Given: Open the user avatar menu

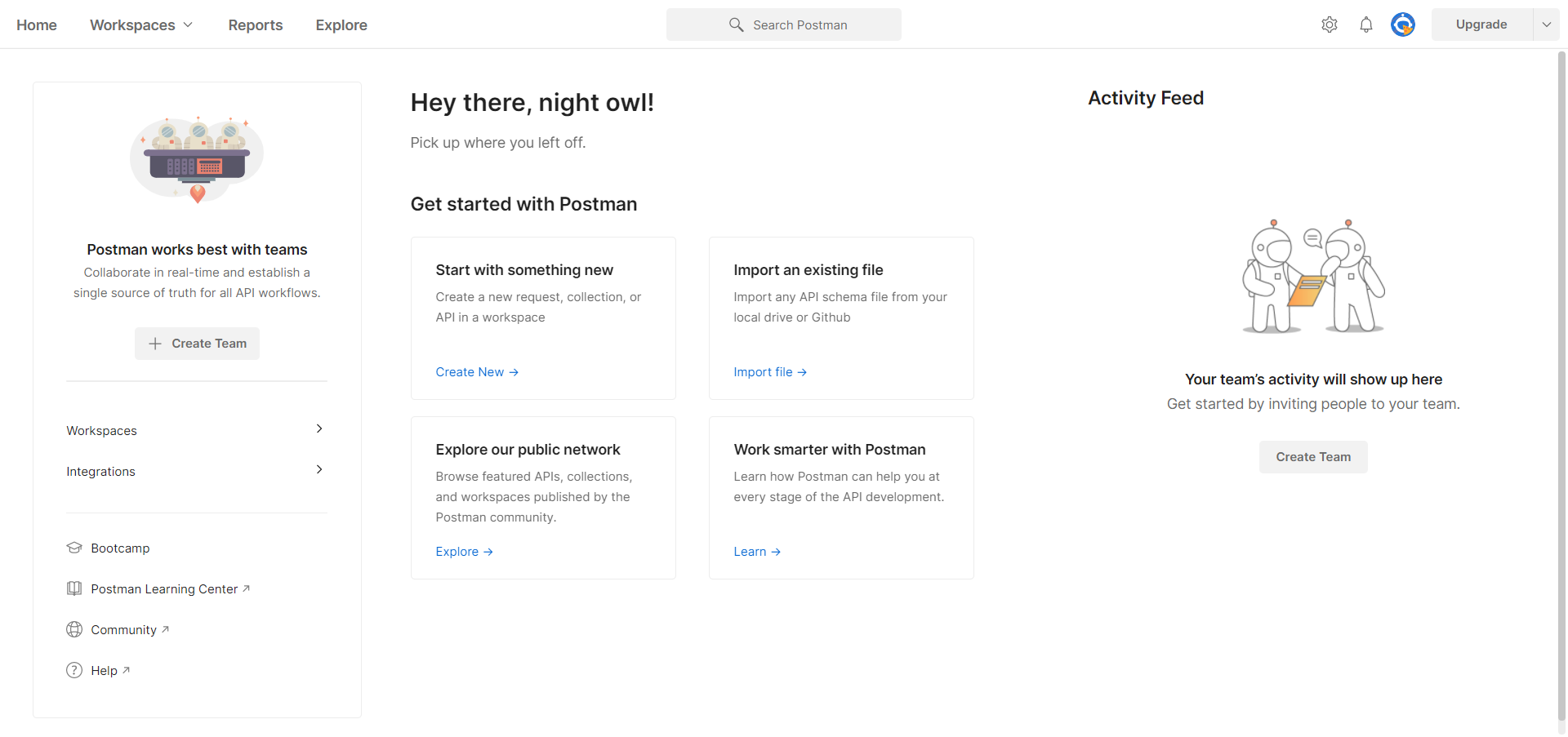Looking at the screenshot, I should (1403, 24).
